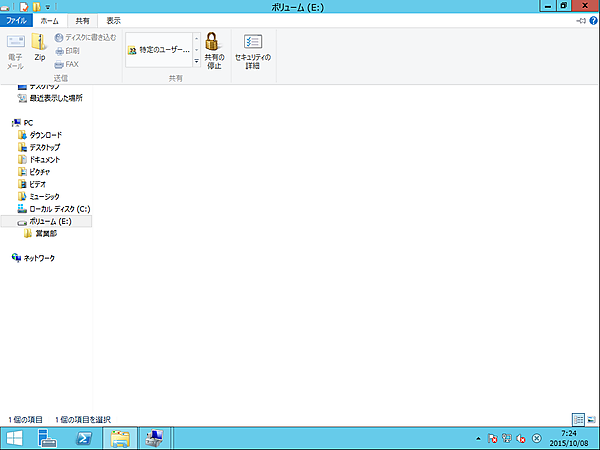600x450 pixels.
Task: Click the 共有の停止 padlock icon
Action: coord(212,41)
